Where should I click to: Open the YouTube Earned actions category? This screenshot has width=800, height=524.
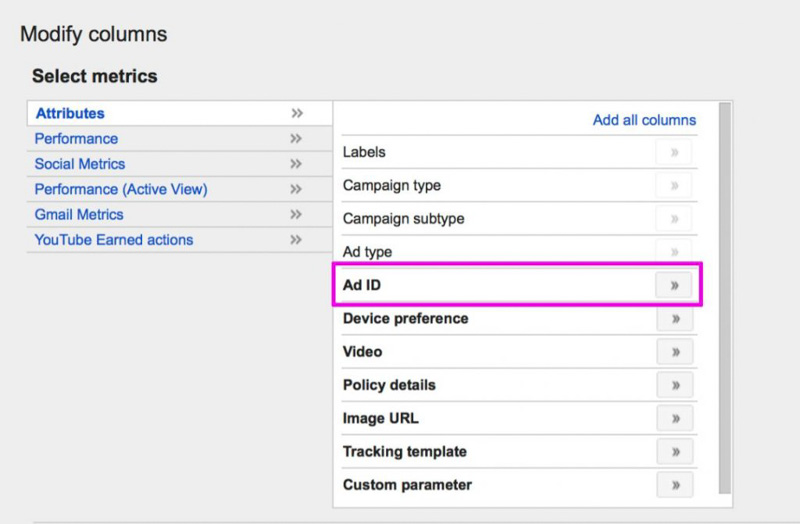114,240
